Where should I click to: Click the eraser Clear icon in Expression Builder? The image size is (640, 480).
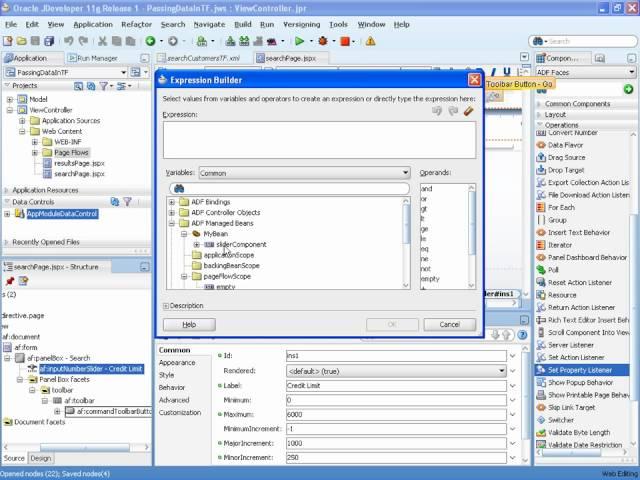469,111
